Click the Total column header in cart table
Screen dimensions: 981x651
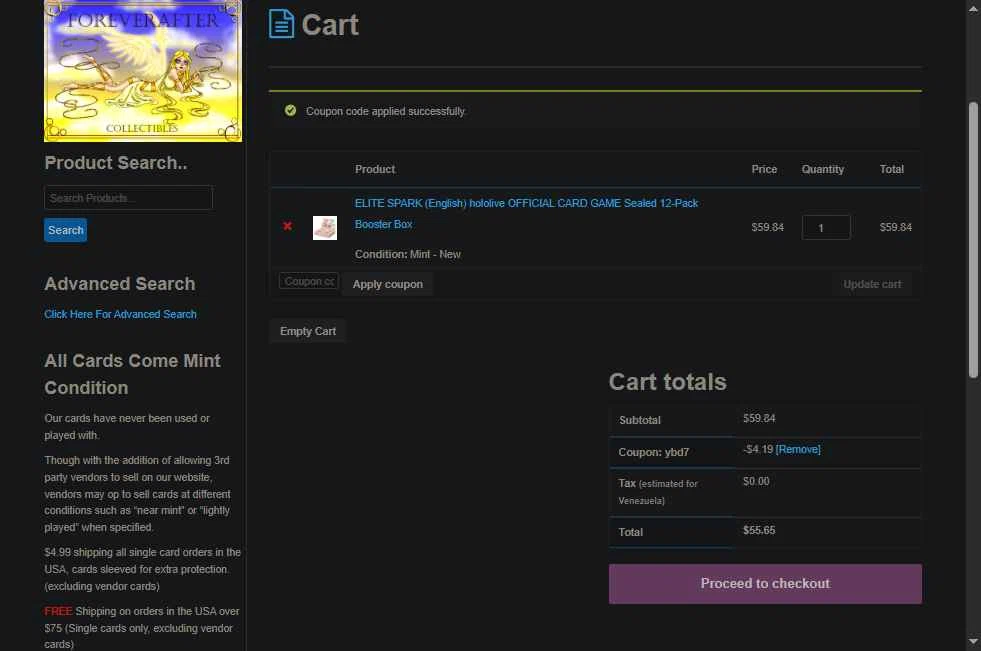[x=892, y=169]
